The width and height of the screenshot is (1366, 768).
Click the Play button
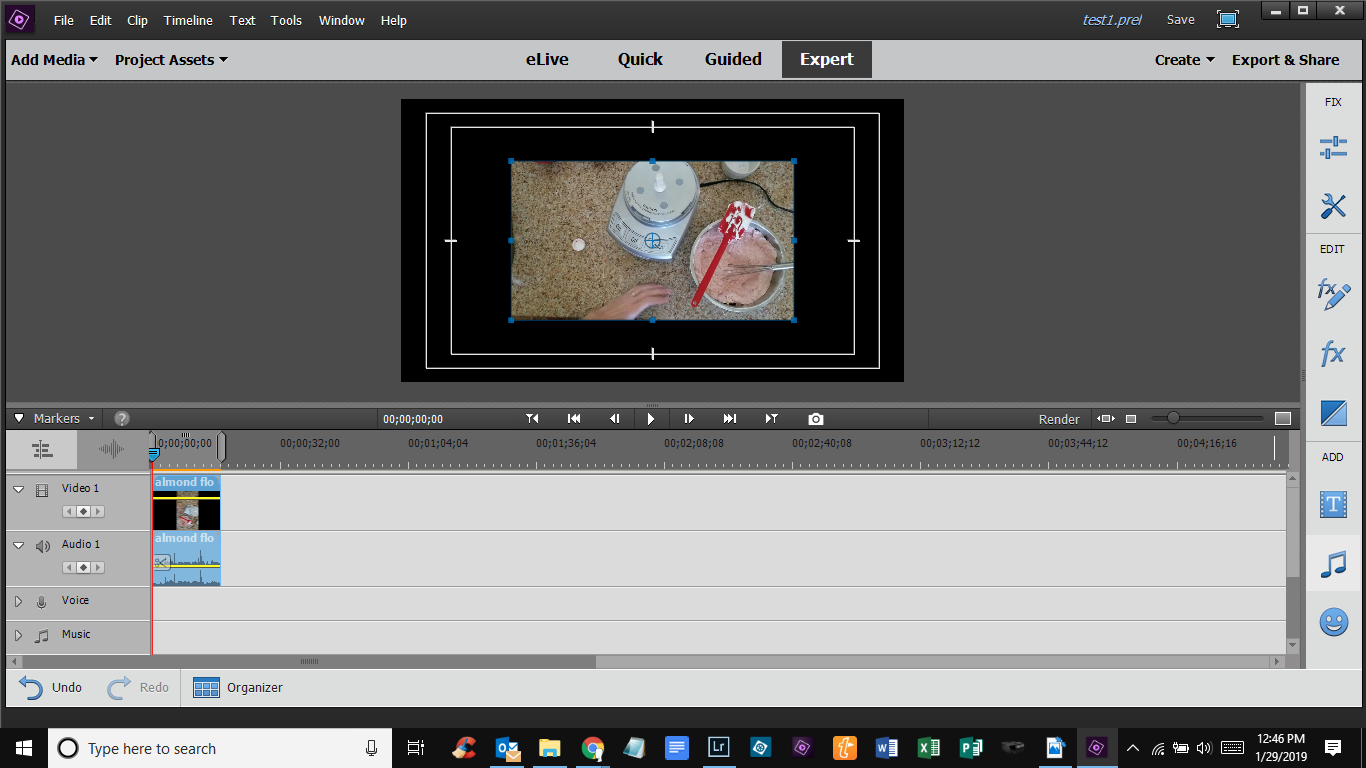(x=651, y=419)
